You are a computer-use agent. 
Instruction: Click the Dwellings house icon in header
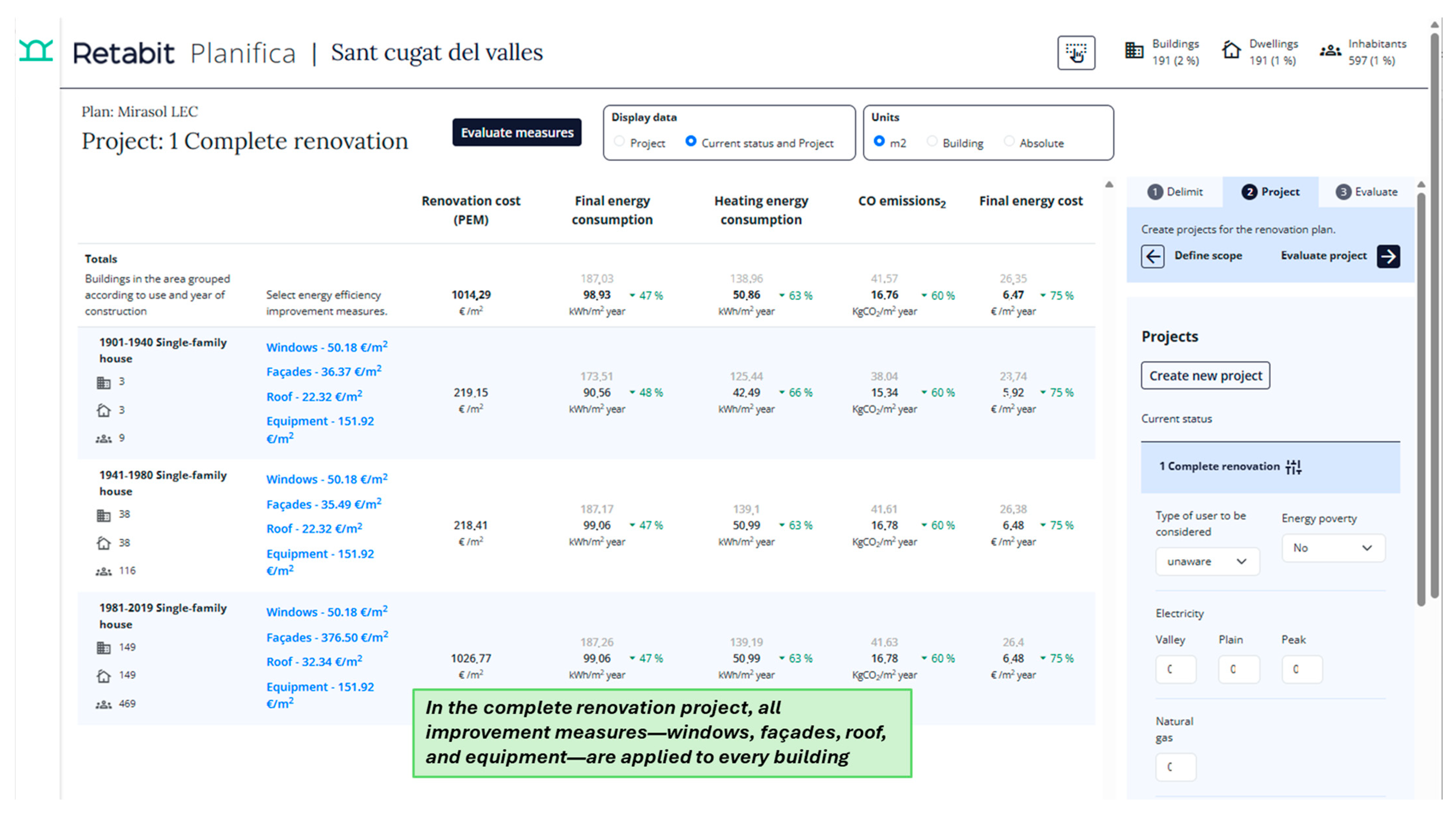click(x=1231, y=51)
